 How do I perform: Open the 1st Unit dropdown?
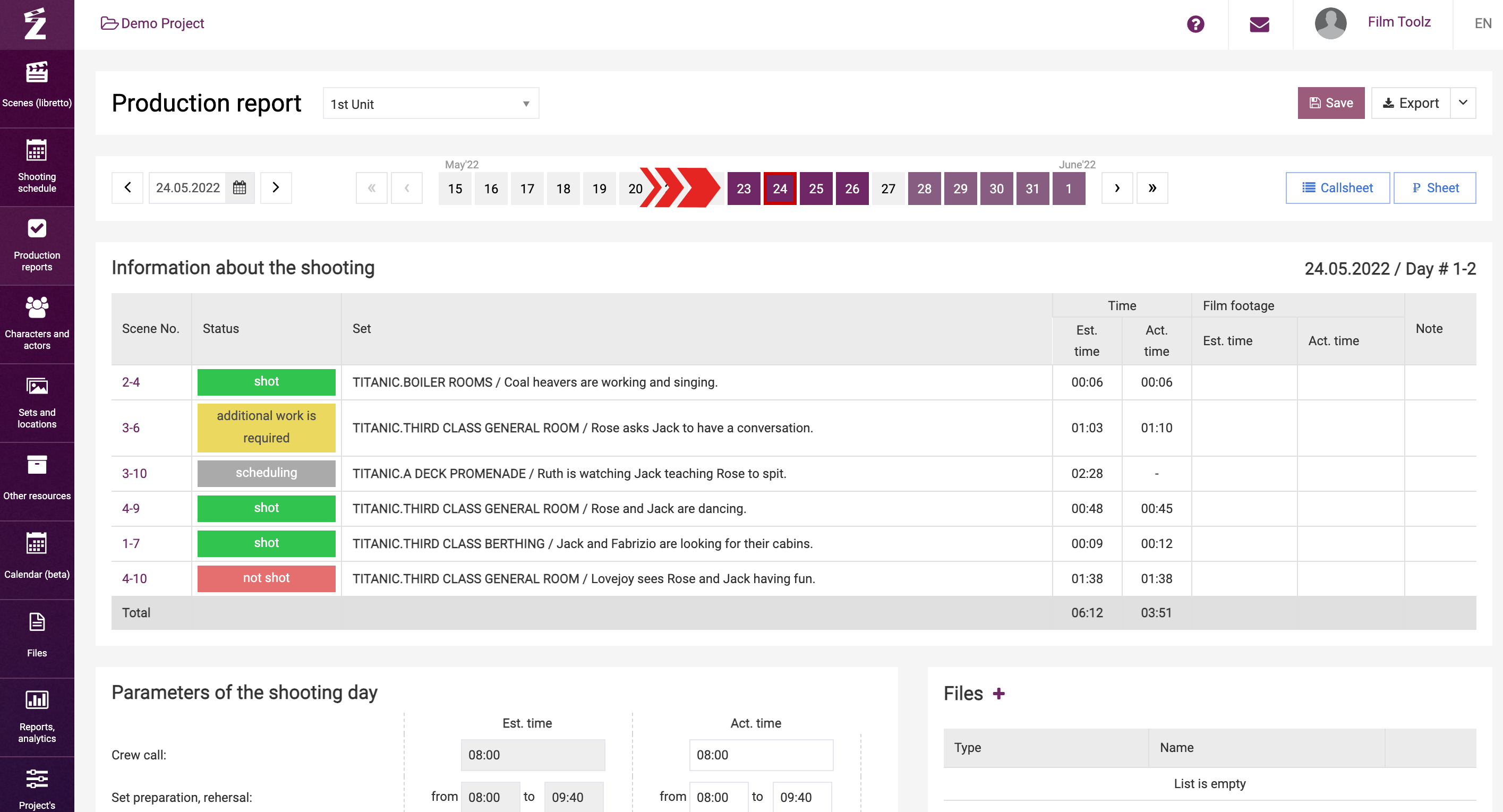coord(431,103)
